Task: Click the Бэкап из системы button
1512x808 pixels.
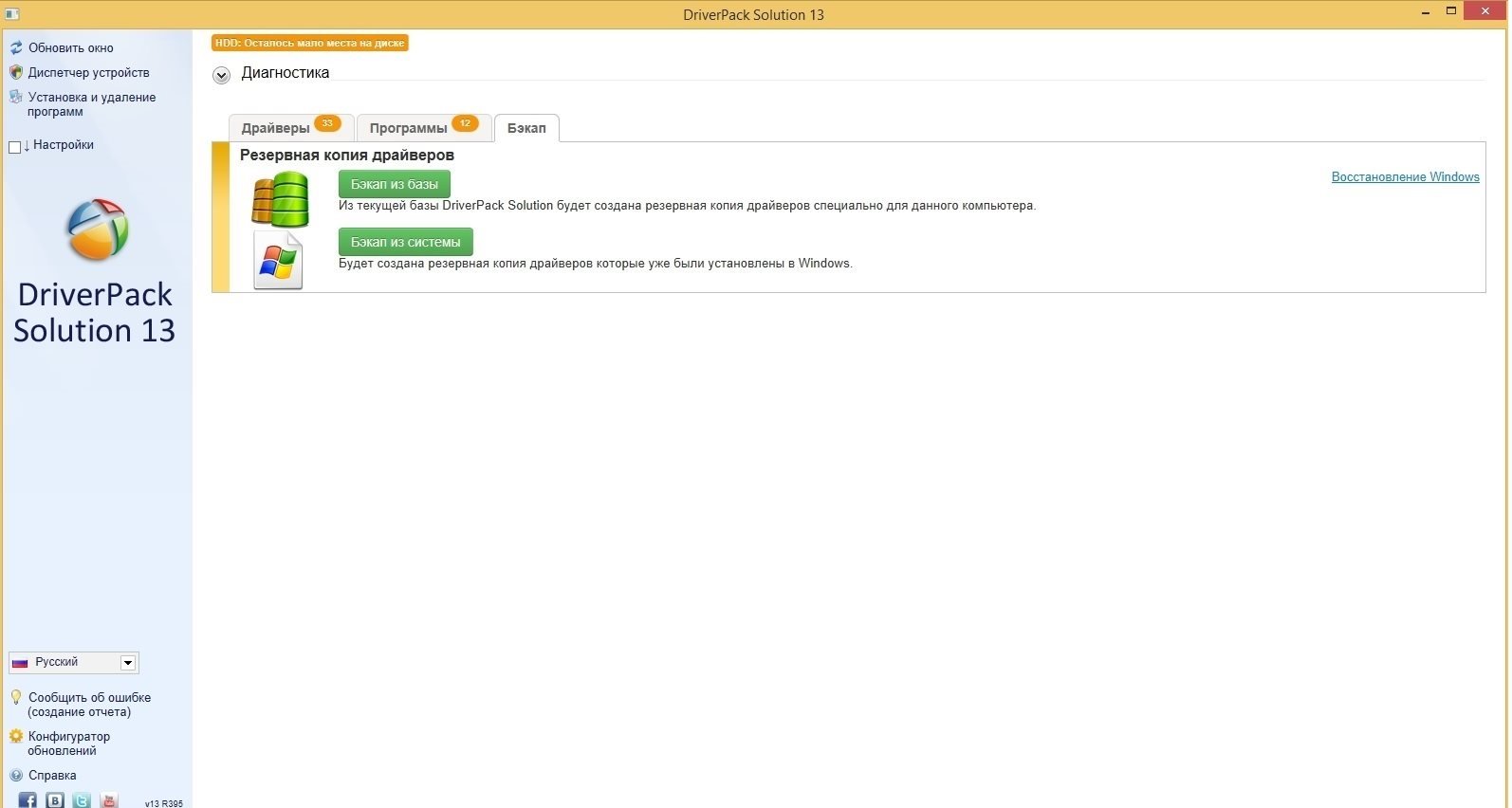Action: point(406,242)
